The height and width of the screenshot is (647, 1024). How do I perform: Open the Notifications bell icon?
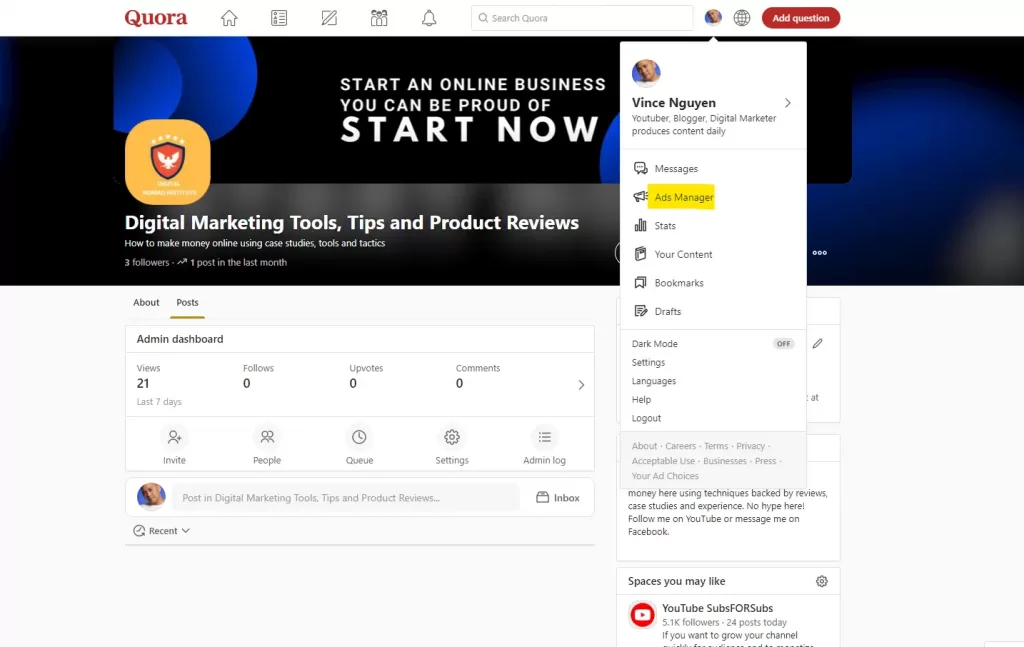pos(429,18)
